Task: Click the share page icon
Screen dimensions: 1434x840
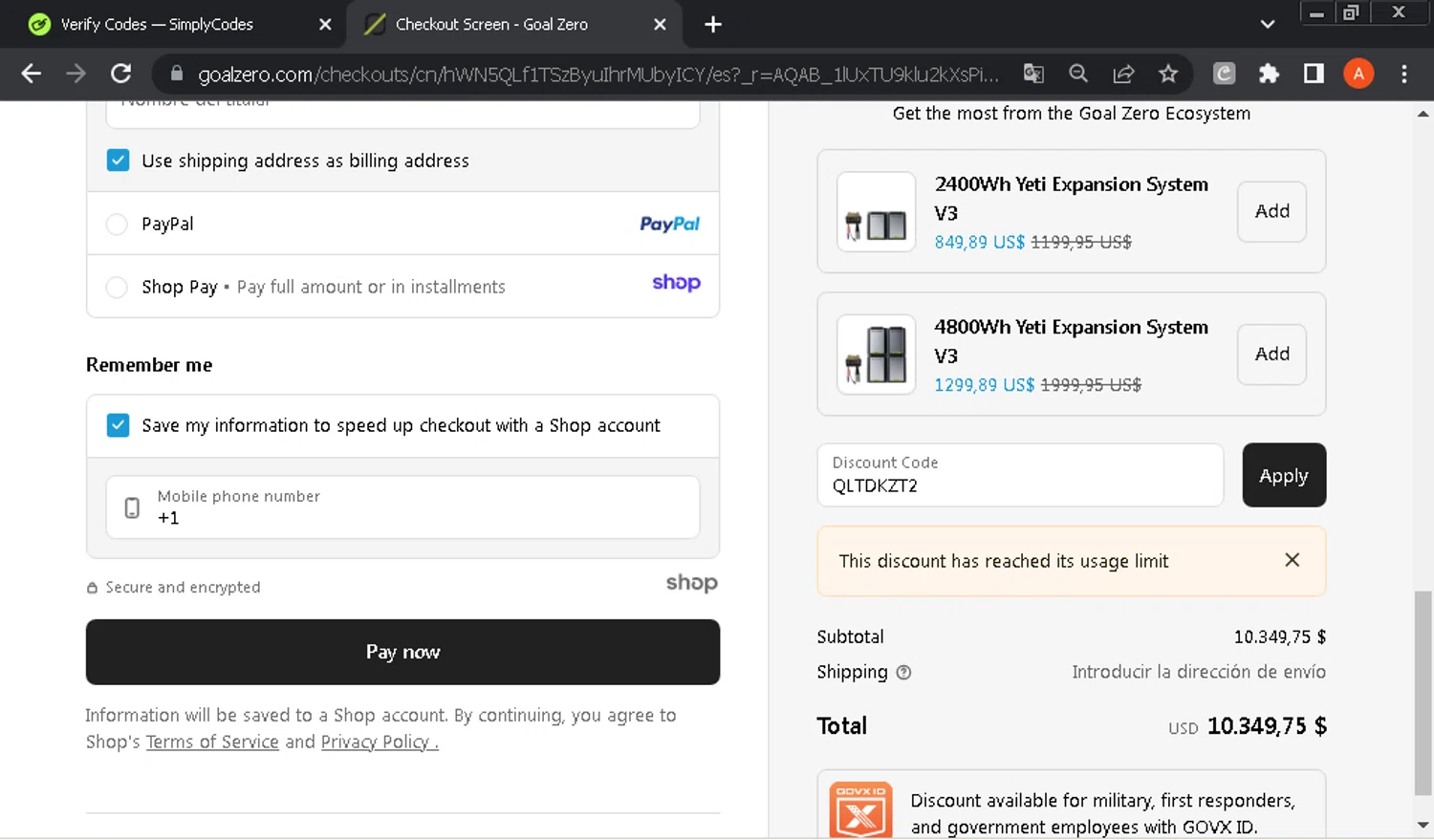Action: coord(1123,74)
